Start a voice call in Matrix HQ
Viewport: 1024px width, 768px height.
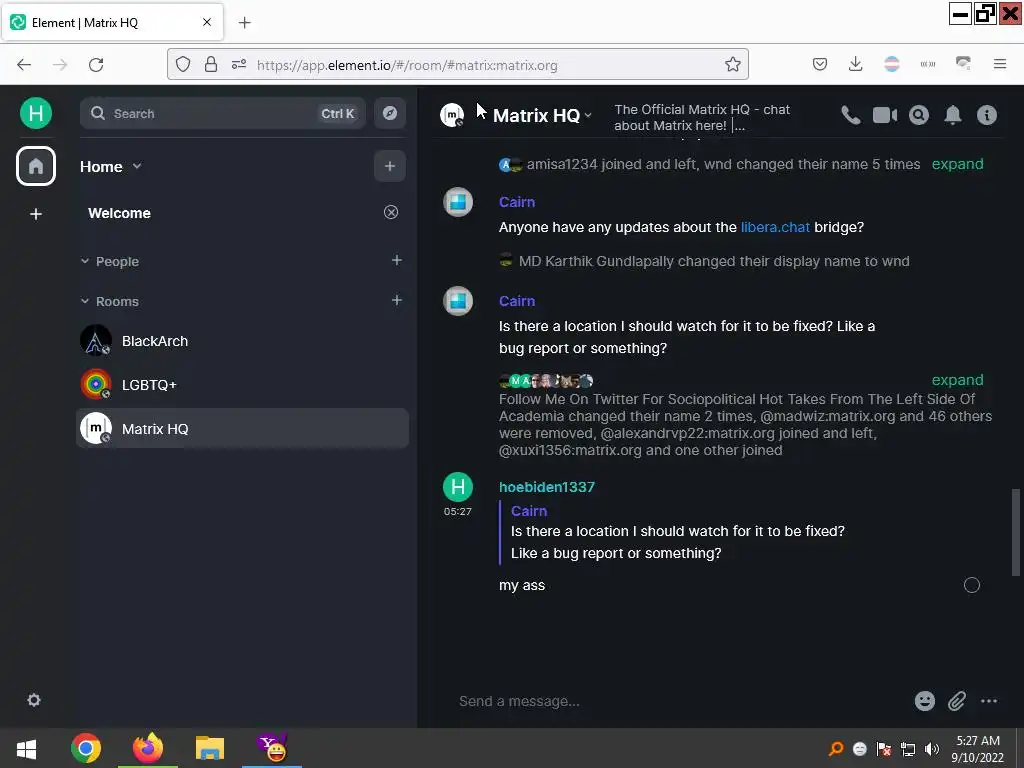point(850,115)
